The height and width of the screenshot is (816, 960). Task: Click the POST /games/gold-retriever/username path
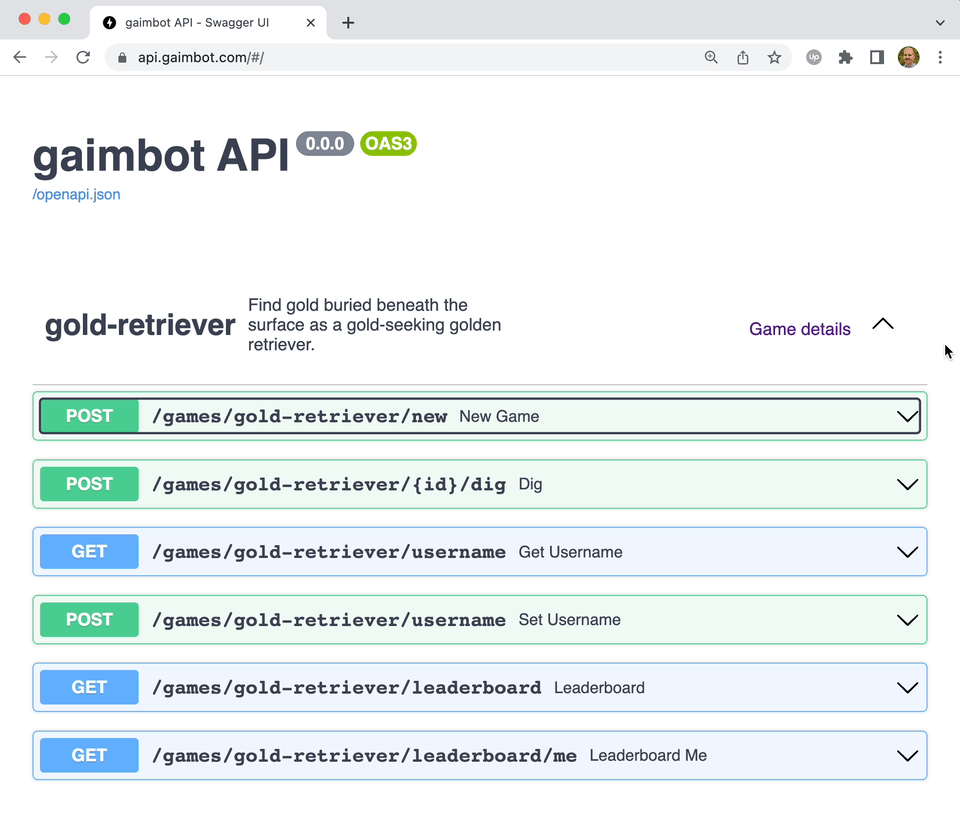click(x=329, y=620)
